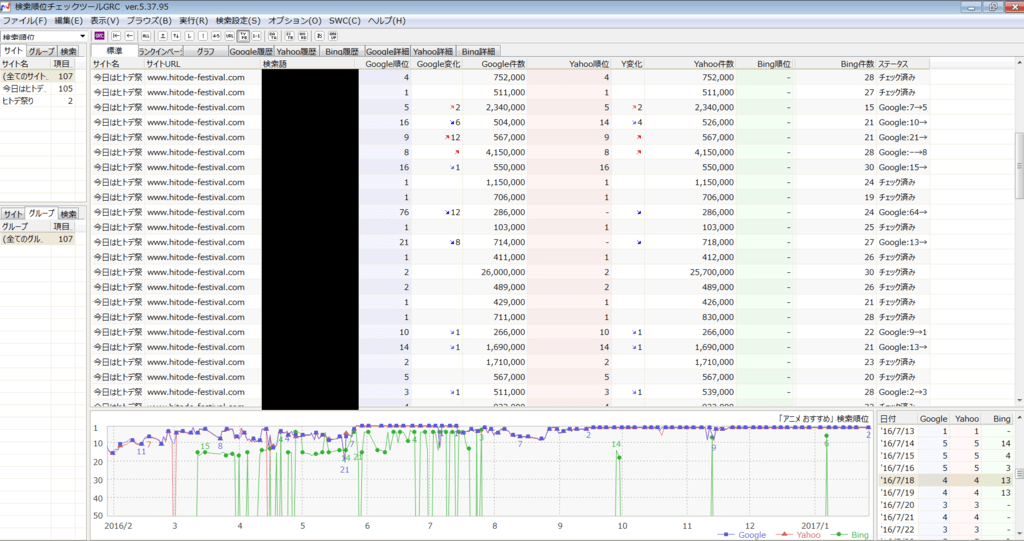This screenshot has height=541, width=1024.
Task: Open the Yahoo詳細 tab
Action: tap(435, 51)
